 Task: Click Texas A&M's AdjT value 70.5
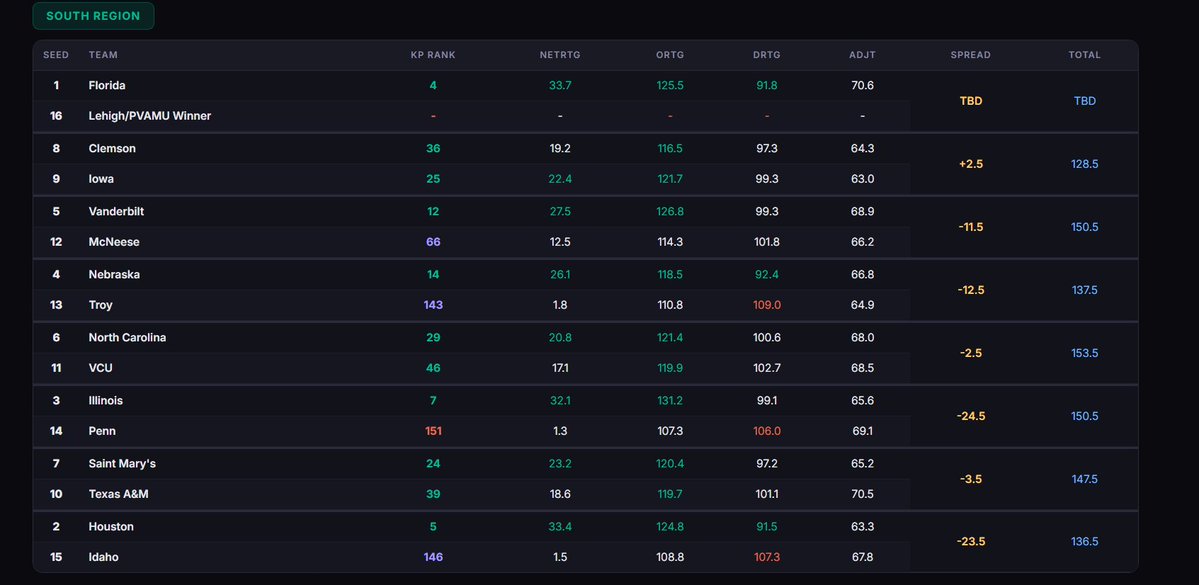tap(863, 494)
